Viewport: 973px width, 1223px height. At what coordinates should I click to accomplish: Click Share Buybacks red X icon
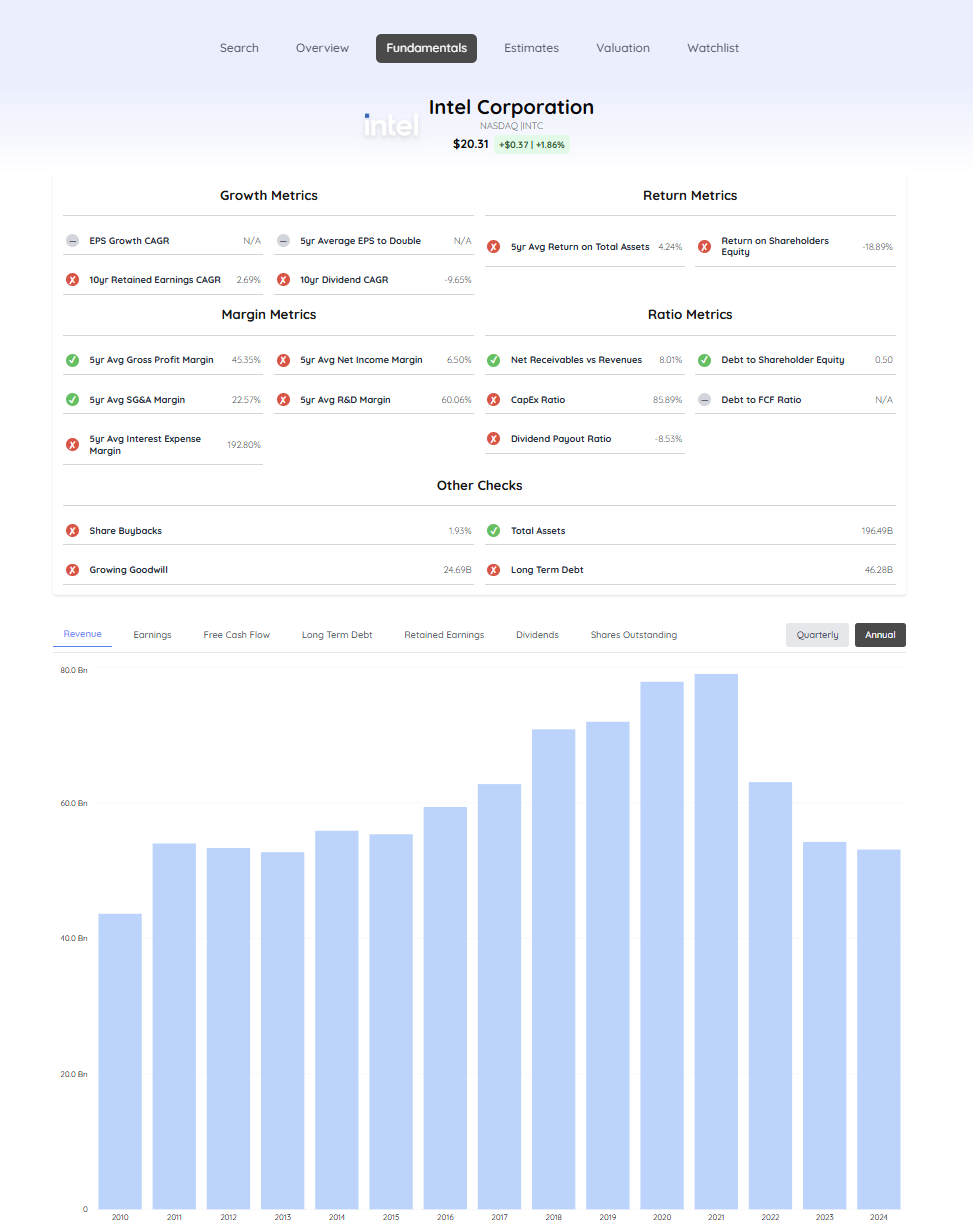click(x=72, y=531)
